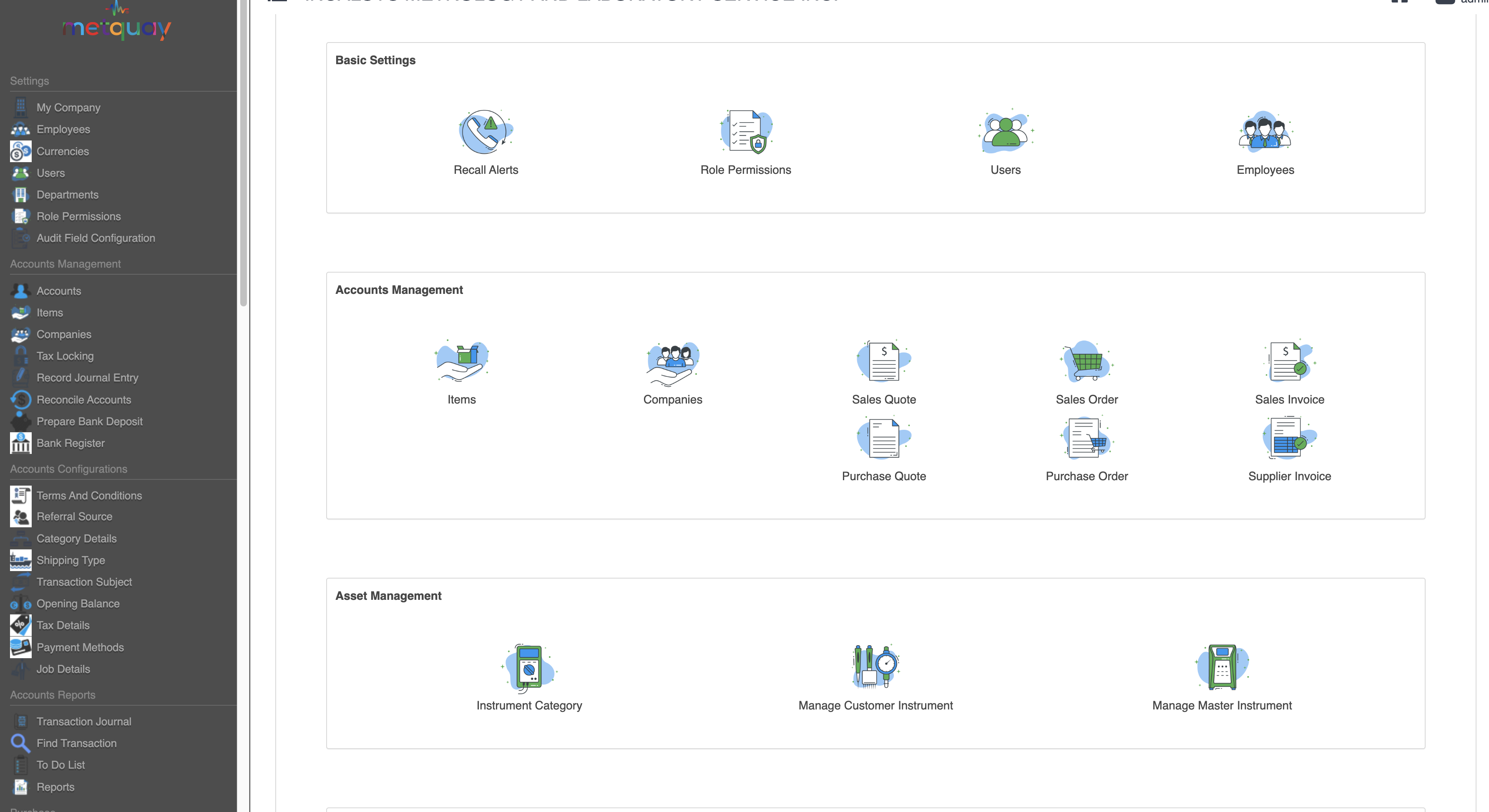
Task: Open the Manage Master Instrument icon
Action: point(1221,668)
